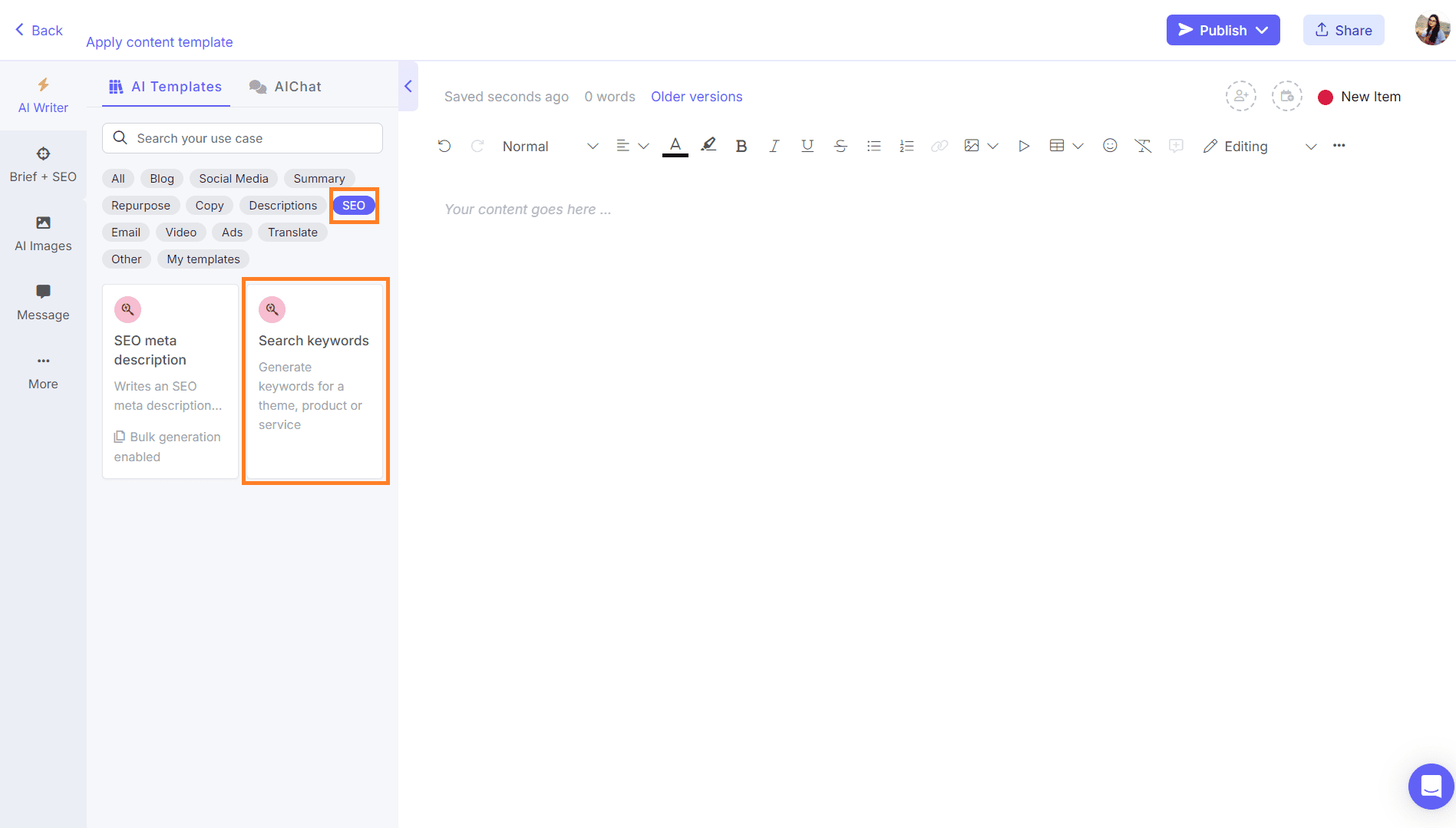Click the Search your use case field
The width and height of the screenshot is (1456, 828).
point(243,138)
